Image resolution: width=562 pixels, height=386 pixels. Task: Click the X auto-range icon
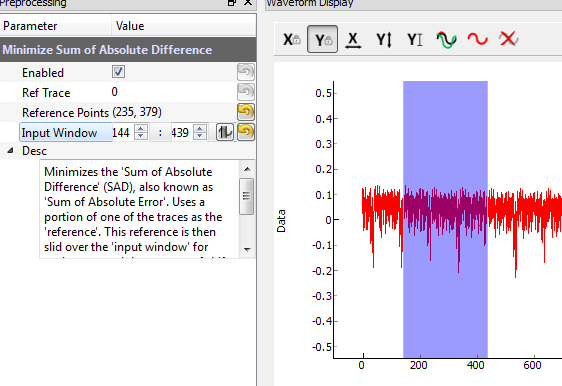pos(353,39)
